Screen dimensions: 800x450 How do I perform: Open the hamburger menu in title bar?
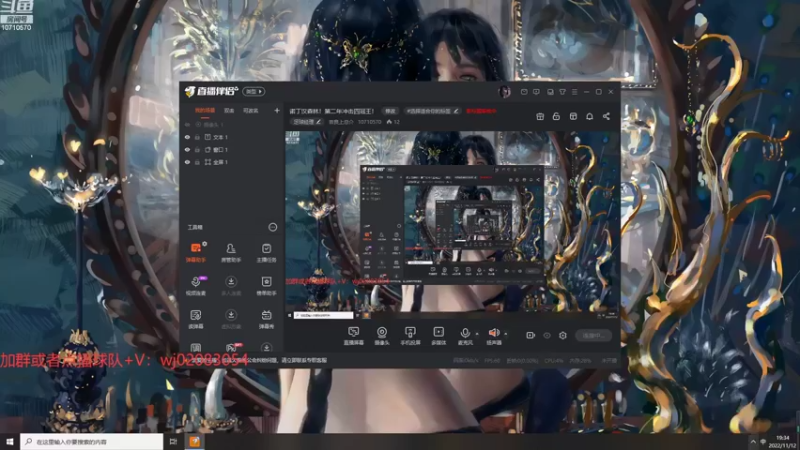[574, 92]
